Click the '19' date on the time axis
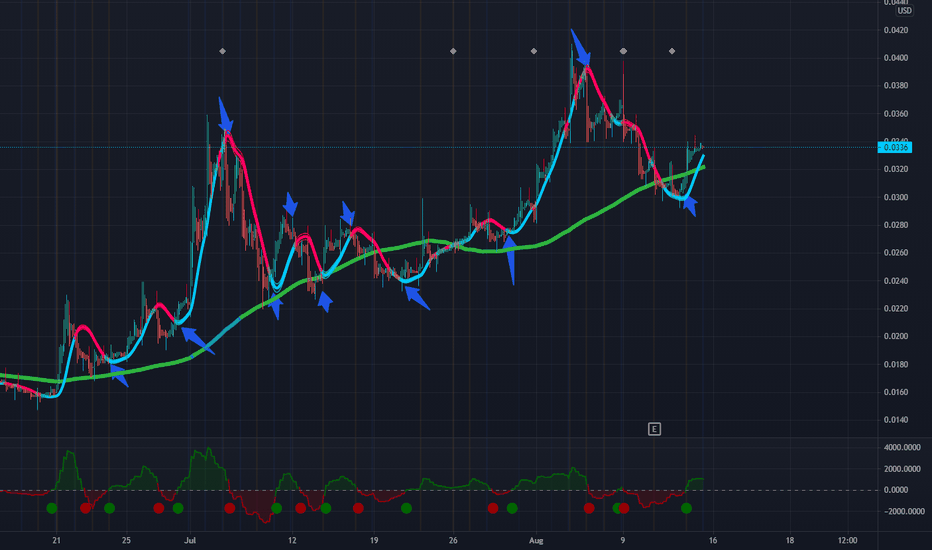932x550 pixels. tap(374, 540)
